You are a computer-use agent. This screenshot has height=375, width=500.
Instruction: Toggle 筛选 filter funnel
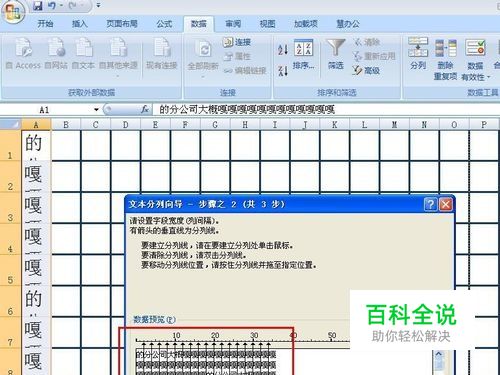click(336, 53)
